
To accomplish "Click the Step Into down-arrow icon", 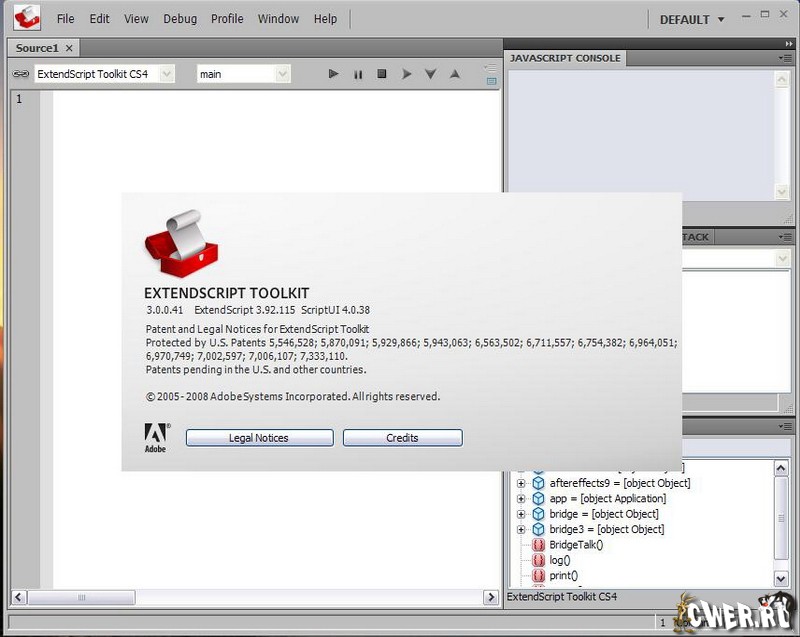I will [431, 74].
